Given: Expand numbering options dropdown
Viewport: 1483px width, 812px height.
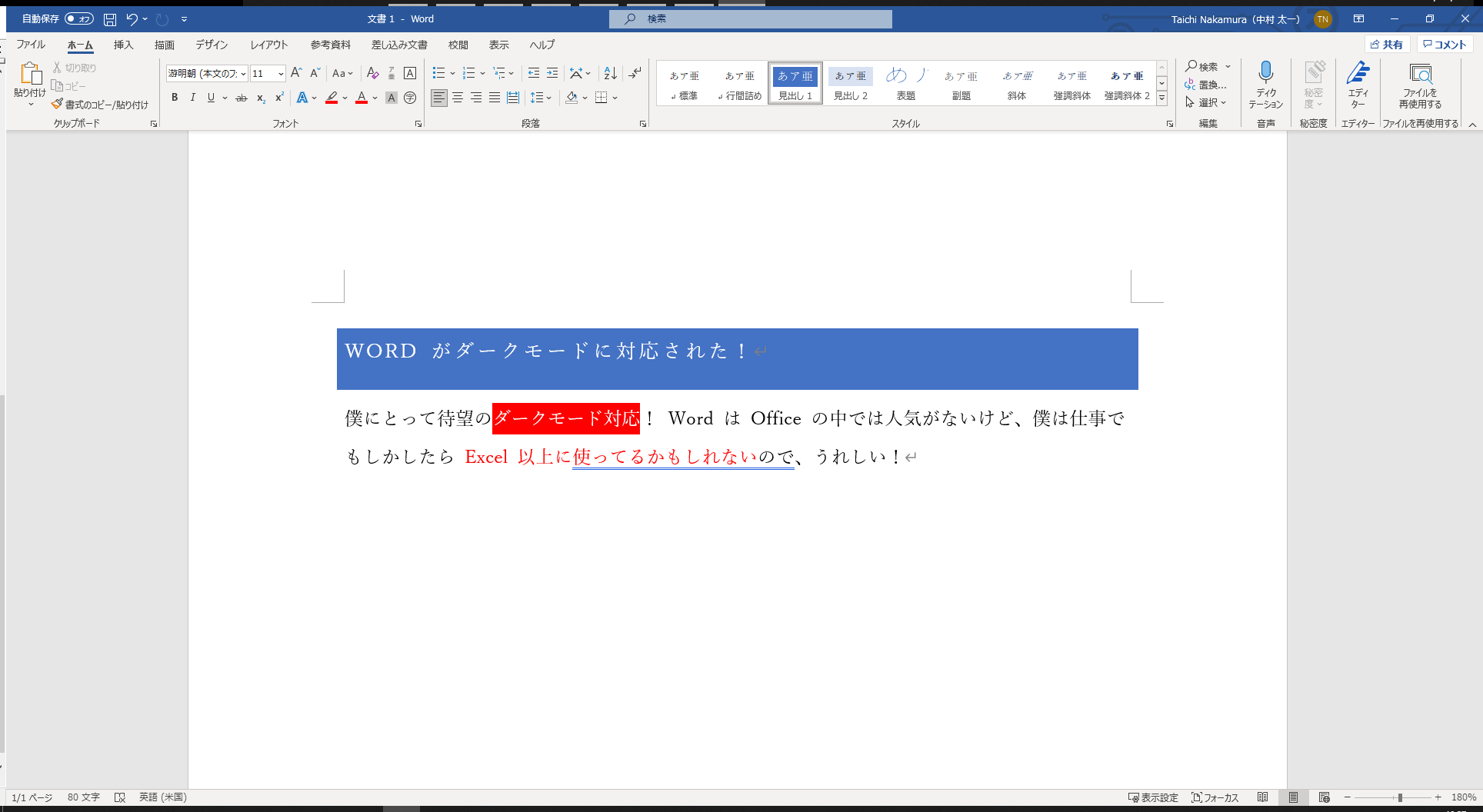Looking at the screenshot, I should click(482, 73).
